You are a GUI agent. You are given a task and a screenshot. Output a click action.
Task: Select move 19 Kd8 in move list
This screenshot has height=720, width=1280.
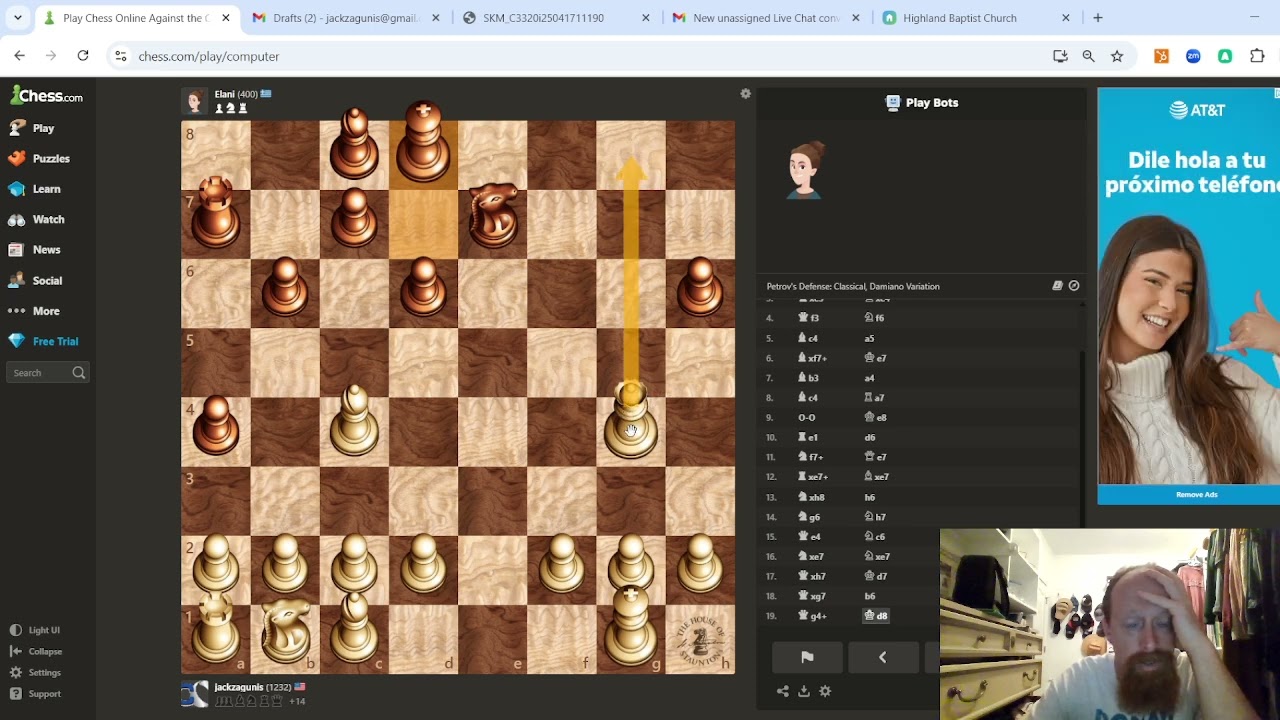(x=876, y=616)
